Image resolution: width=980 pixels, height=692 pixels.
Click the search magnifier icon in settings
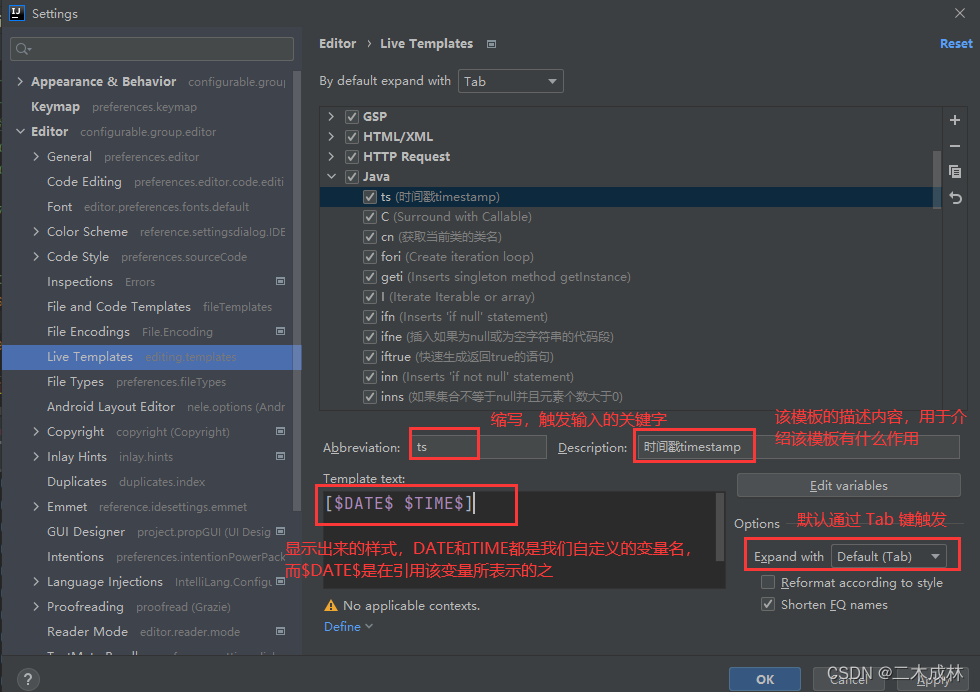[23, 49]
